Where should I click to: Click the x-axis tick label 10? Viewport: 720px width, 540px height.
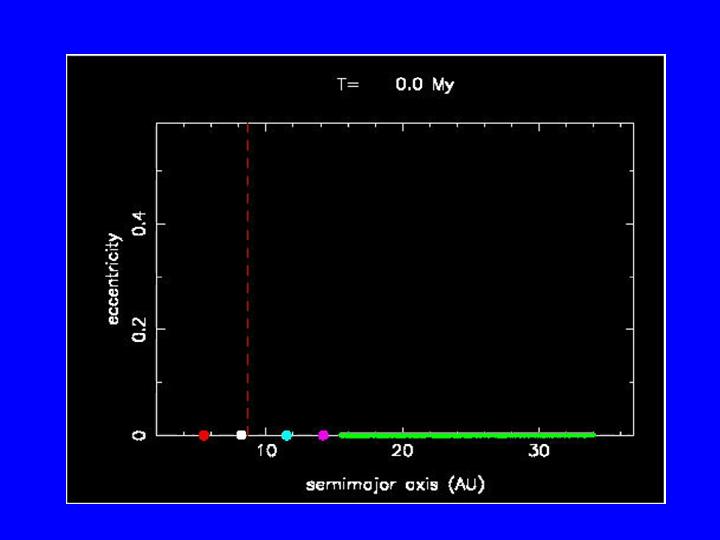tap(266, 452)
